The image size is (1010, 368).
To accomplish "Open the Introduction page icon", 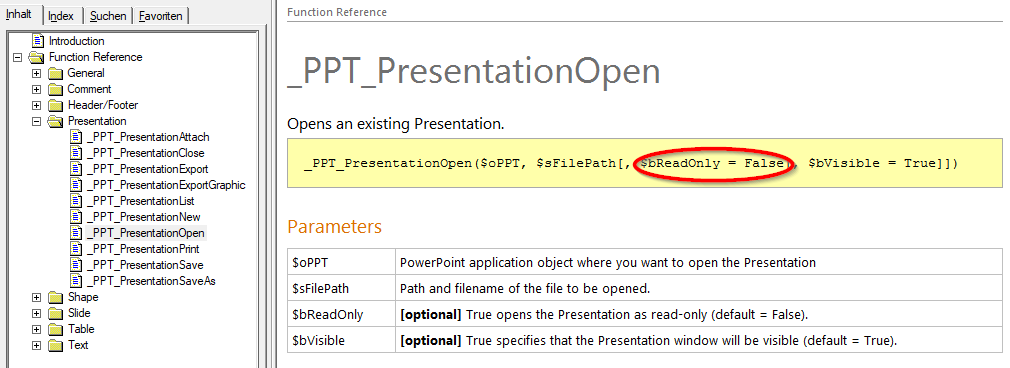I will (x=38, y=41).
